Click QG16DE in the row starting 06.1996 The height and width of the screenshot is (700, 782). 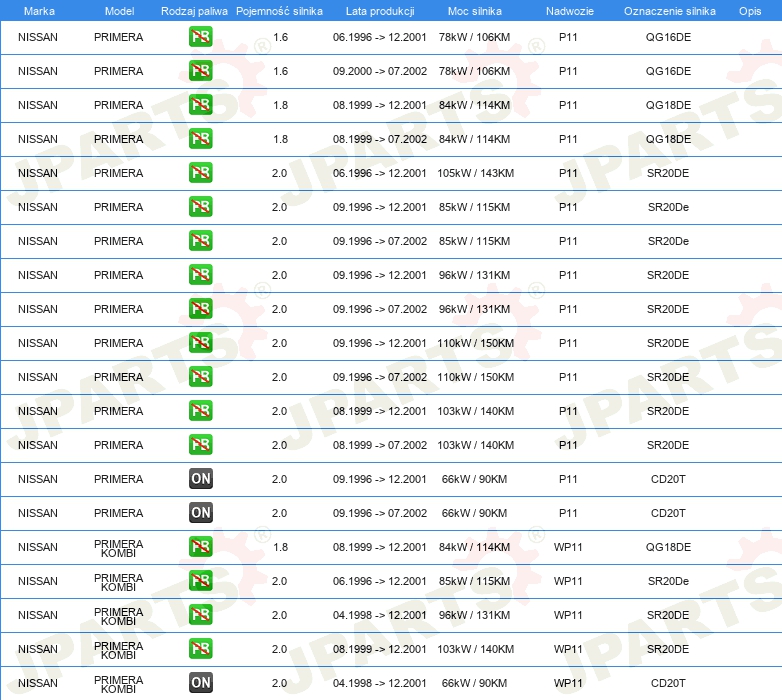[668, 37]
